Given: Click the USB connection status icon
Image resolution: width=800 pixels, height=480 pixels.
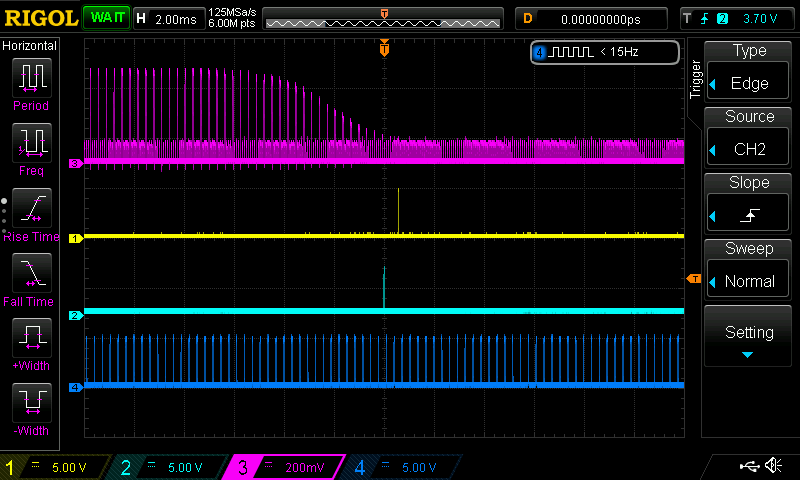Looking at the screenshot, I should (749, 466).
